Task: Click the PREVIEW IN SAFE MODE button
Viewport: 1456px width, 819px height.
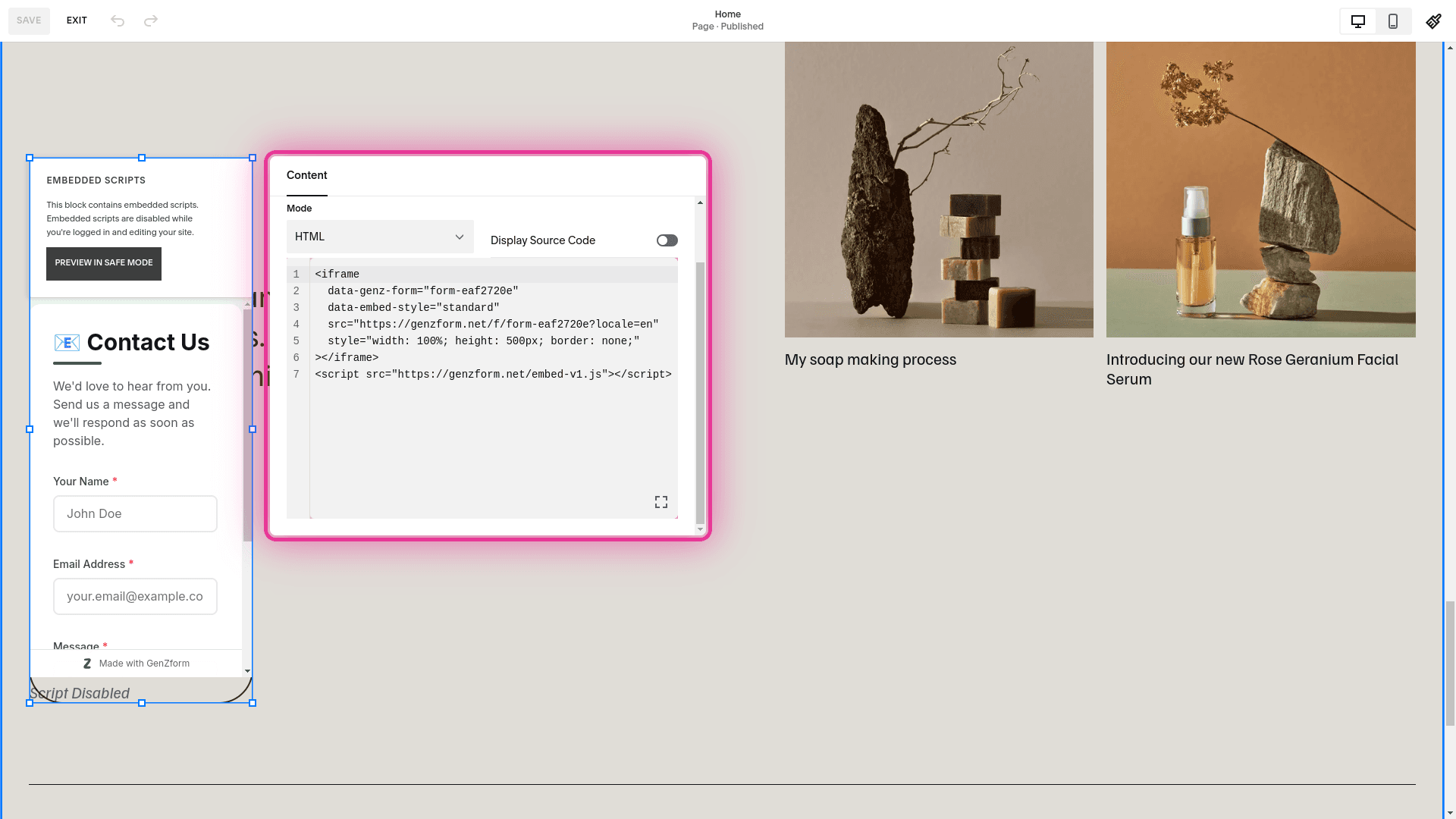Action: coord(103,263)
